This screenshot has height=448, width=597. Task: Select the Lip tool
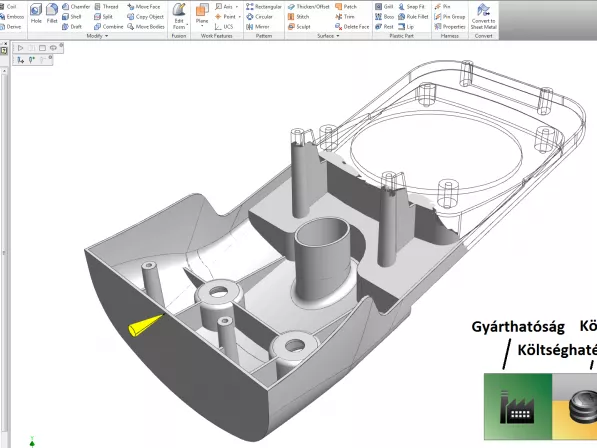pyautogui.click(x=406, y=27)
